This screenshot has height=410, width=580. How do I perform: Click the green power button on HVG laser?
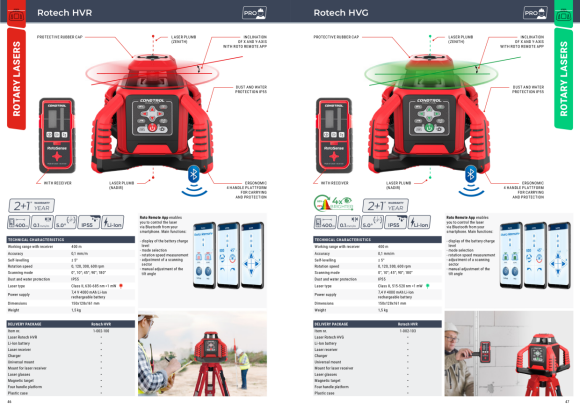pyautogui.click(x=429, y=128)
